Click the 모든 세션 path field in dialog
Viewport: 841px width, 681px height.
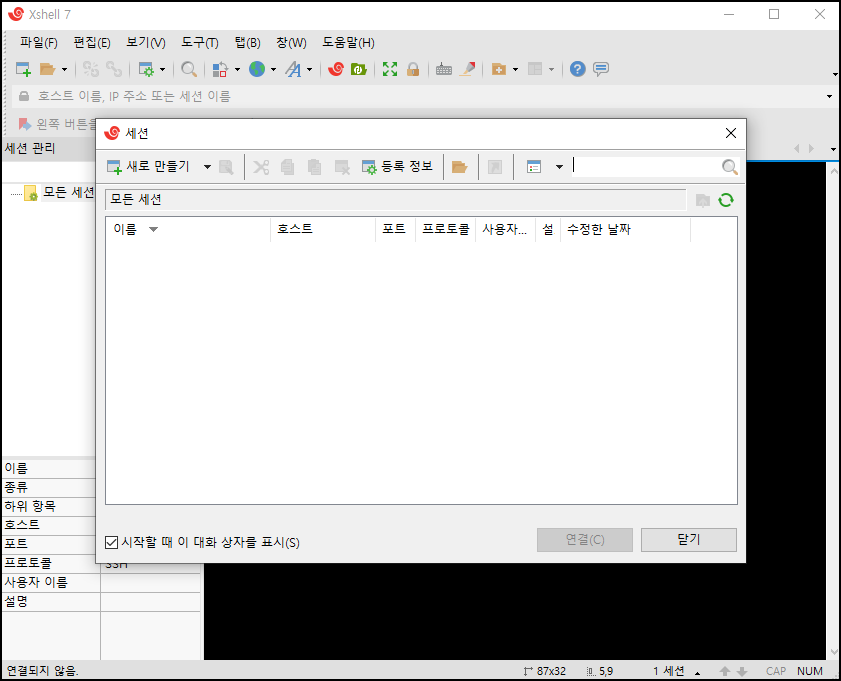coord(396,199)
